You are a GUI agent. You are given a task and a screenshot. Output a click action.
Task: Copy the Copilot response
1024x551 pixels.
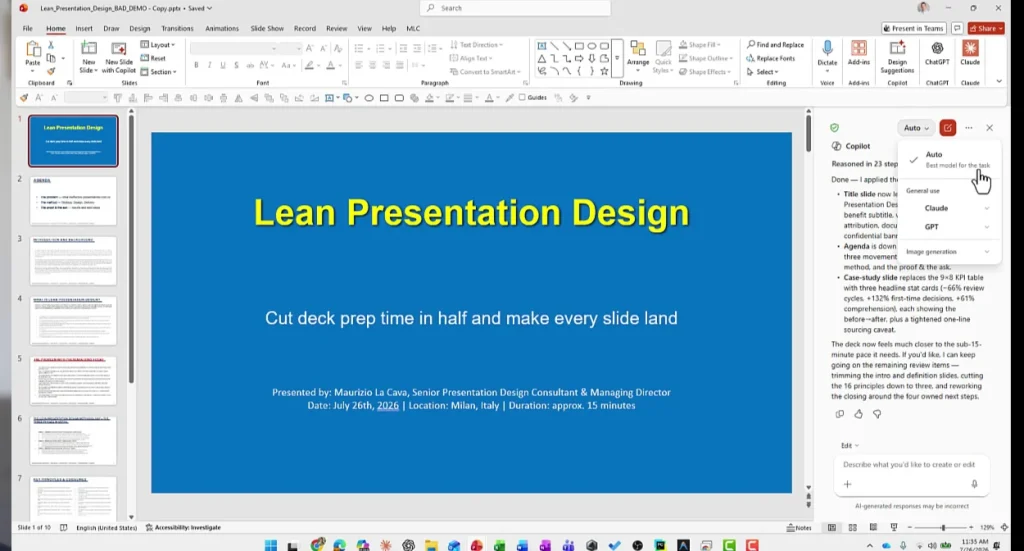840,414
